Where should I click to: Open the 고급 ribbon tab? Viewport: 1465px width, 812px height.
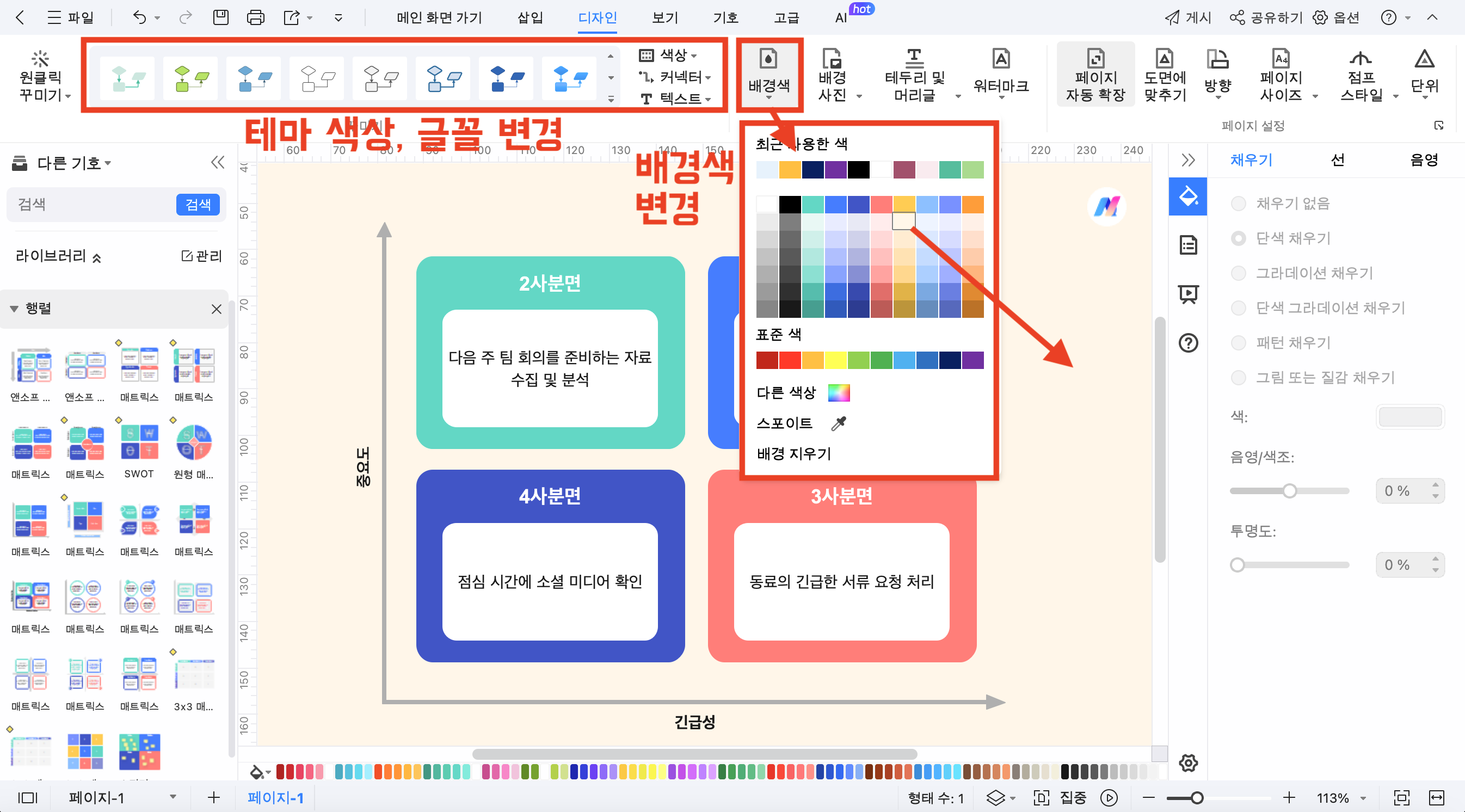pyautogui.click(x=786, y=17)
